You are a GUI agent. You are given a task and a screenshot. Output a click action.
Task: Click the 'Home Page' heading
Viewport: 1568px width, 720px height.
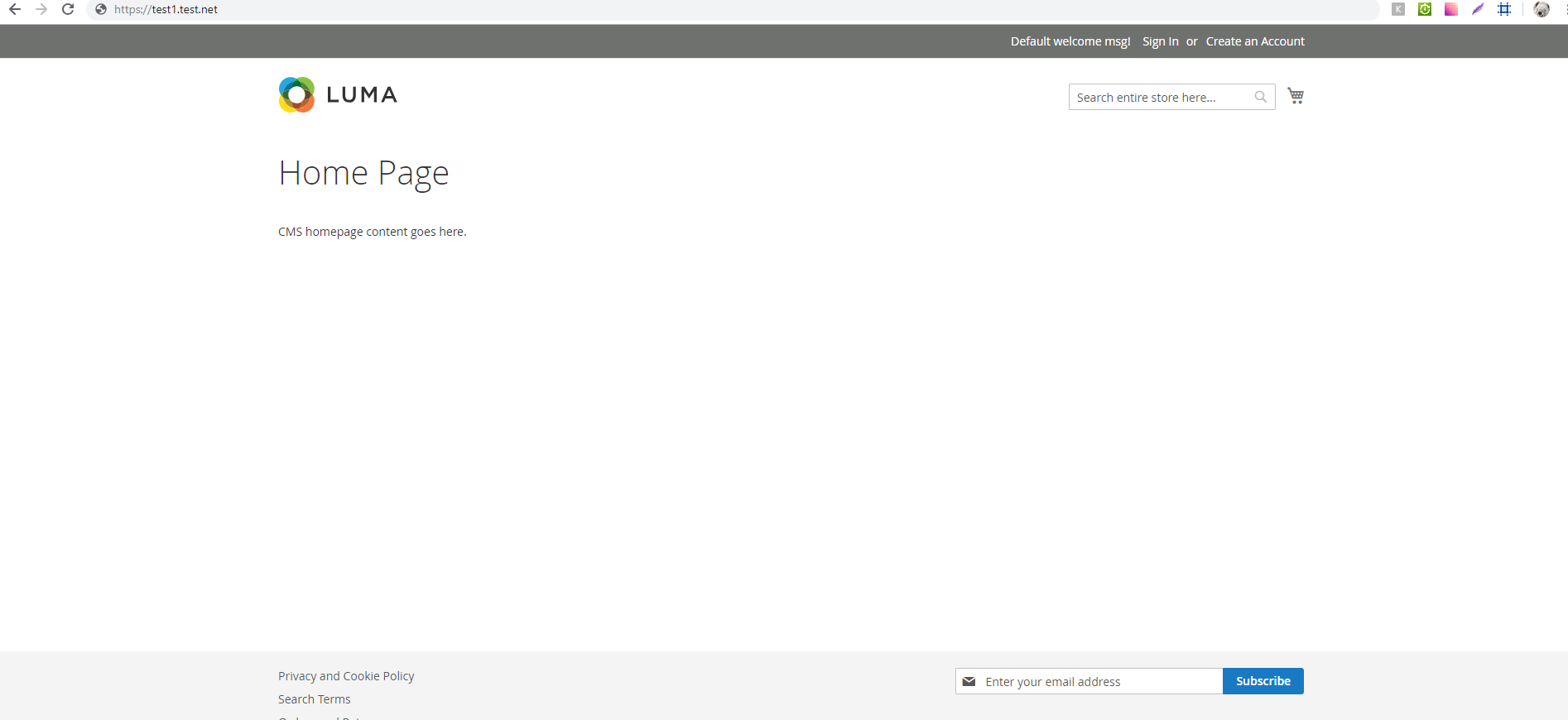point(363,173)
